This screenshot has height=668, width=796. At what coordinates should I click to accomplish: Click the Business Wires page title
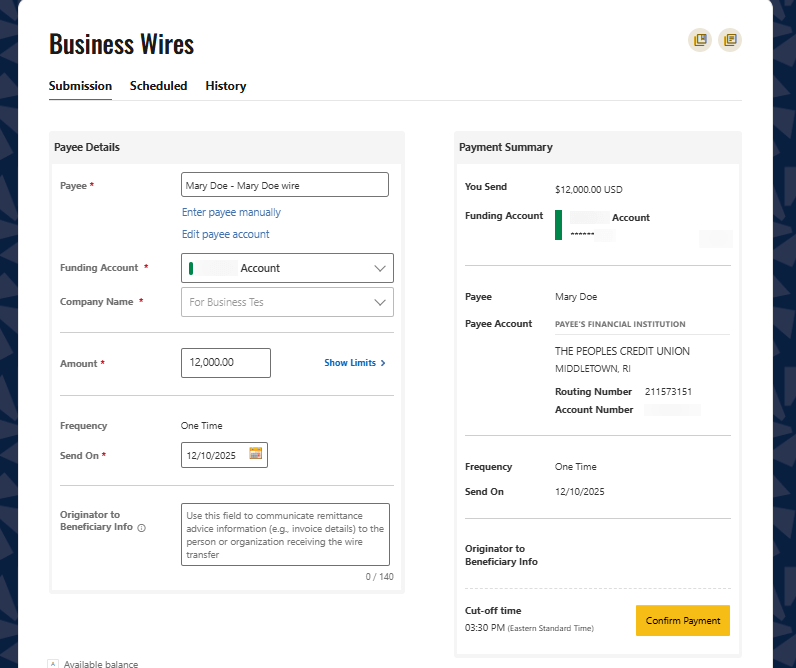pyautogui.click(x=121, y=44)
